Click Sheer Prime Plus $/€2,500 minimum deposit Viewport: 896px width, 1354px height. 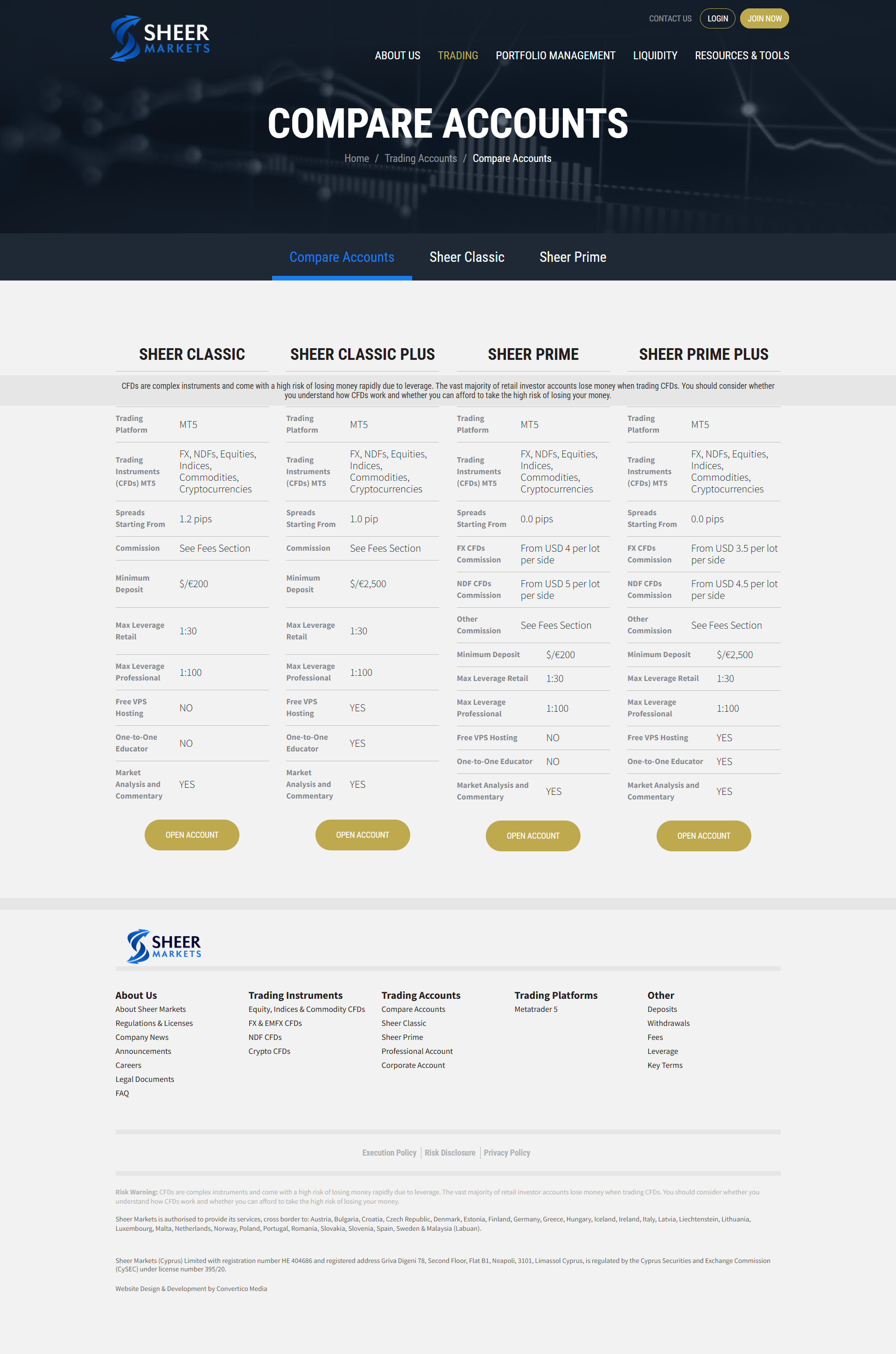coord(734,654)
